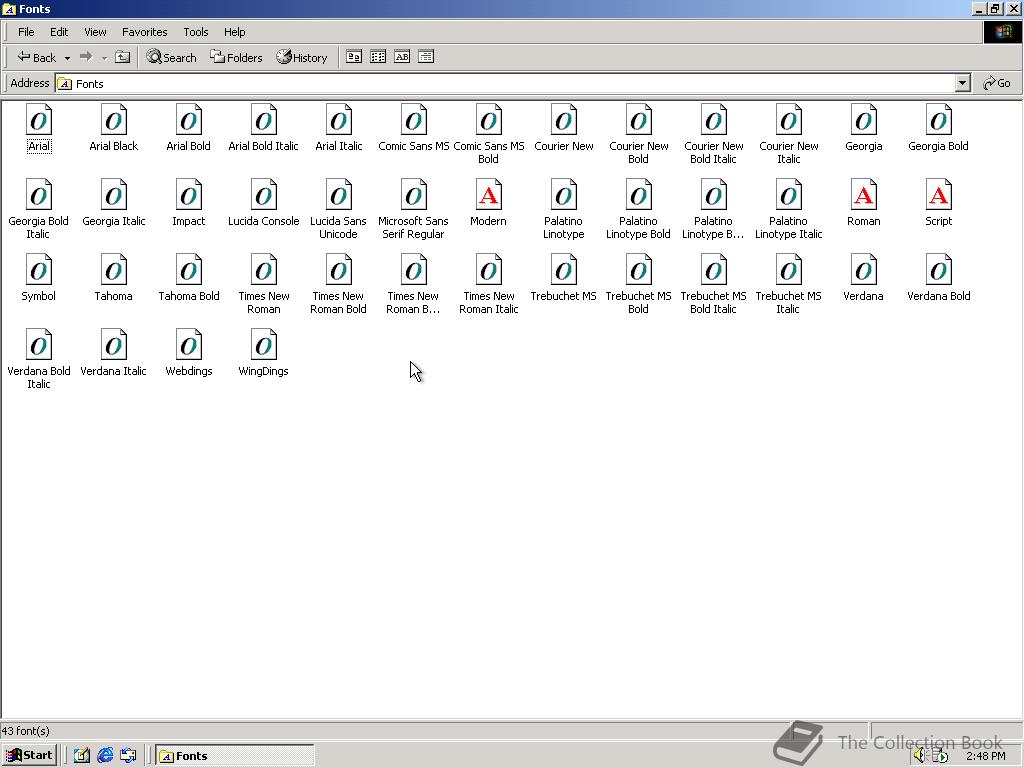The height and width of the screenshot is (768, 1024).
Task: Open the Back history dropdown arrow
Action: click(67, 57)
